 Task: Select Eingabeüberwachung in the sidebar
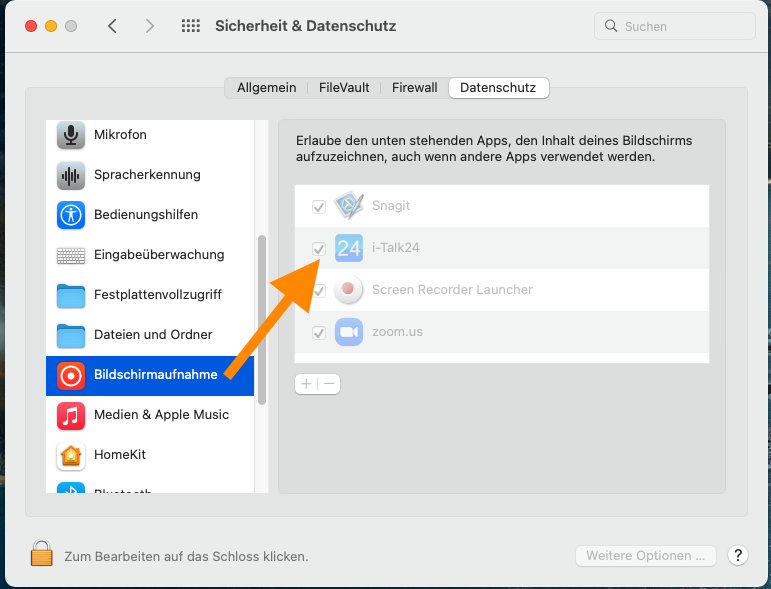tap(159, 255)
